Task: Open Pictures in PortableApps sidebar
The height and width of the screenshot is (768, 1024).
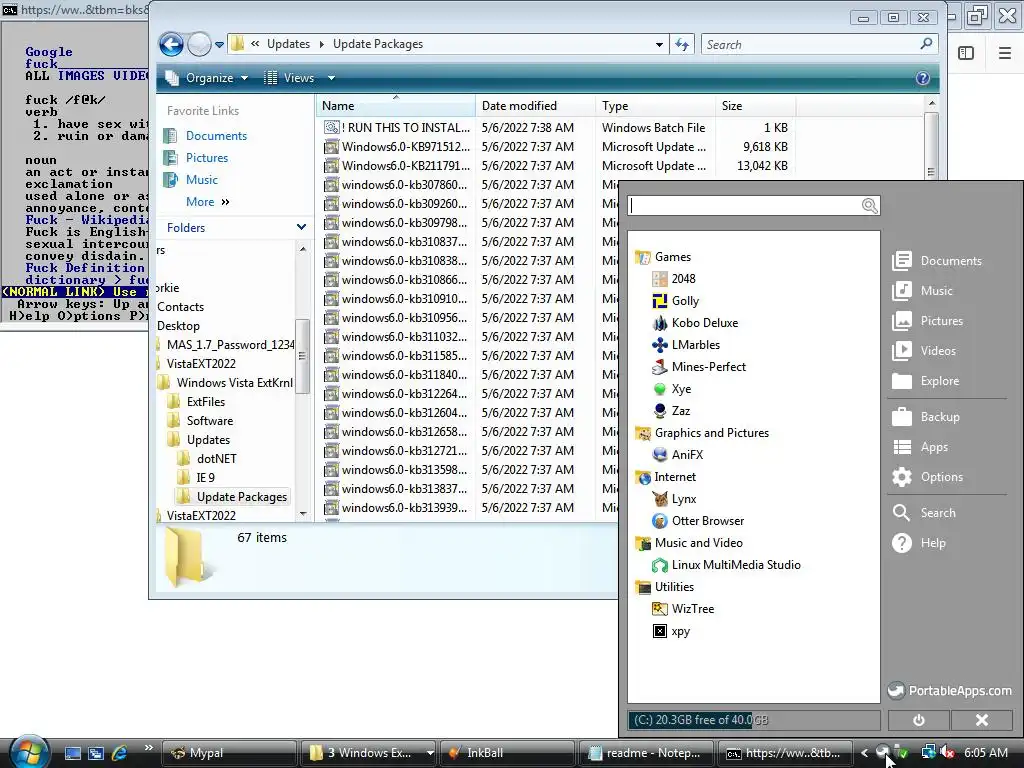Action: point(928,321)
